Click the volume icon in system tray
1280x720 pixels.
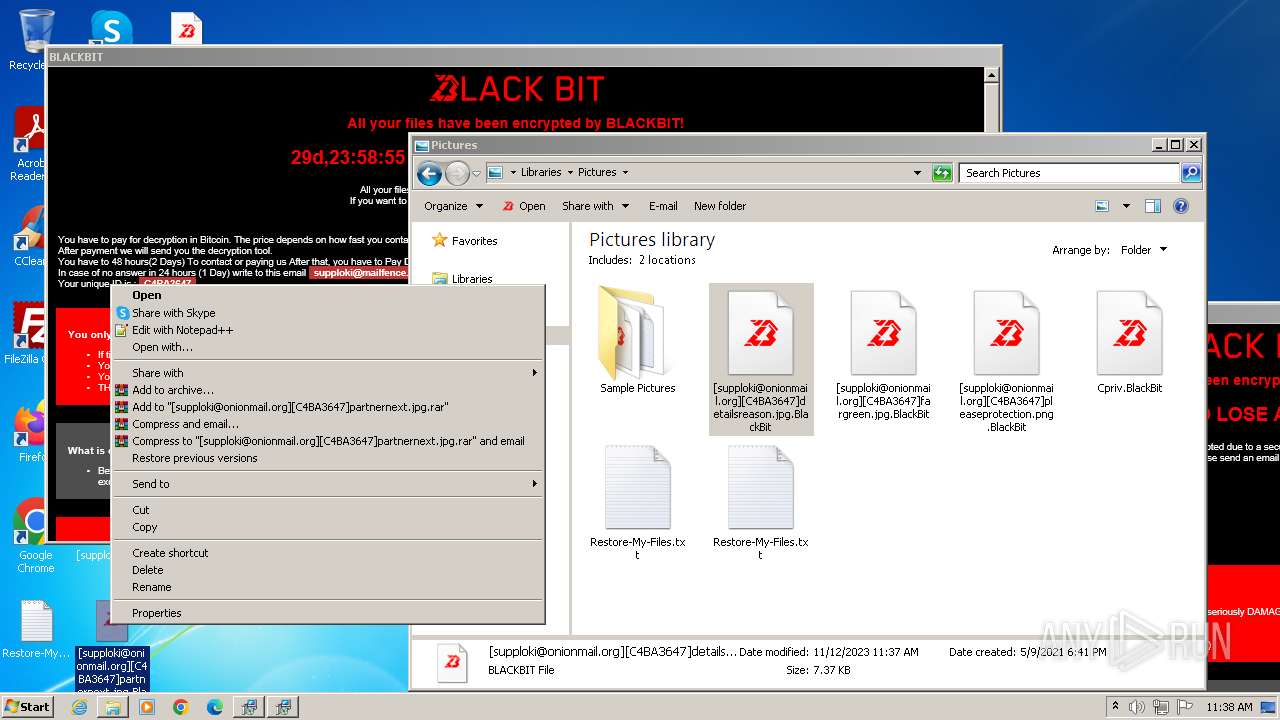point(1137,707)
